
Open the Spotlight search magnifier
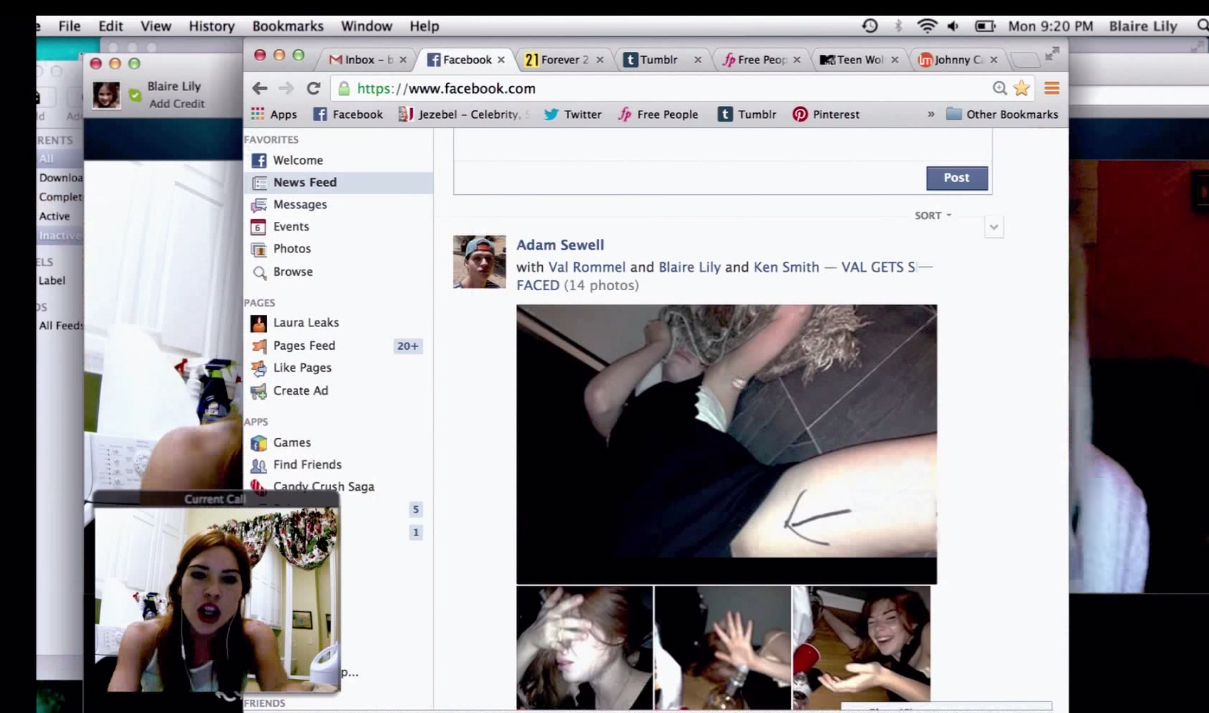click(1201, 26)
